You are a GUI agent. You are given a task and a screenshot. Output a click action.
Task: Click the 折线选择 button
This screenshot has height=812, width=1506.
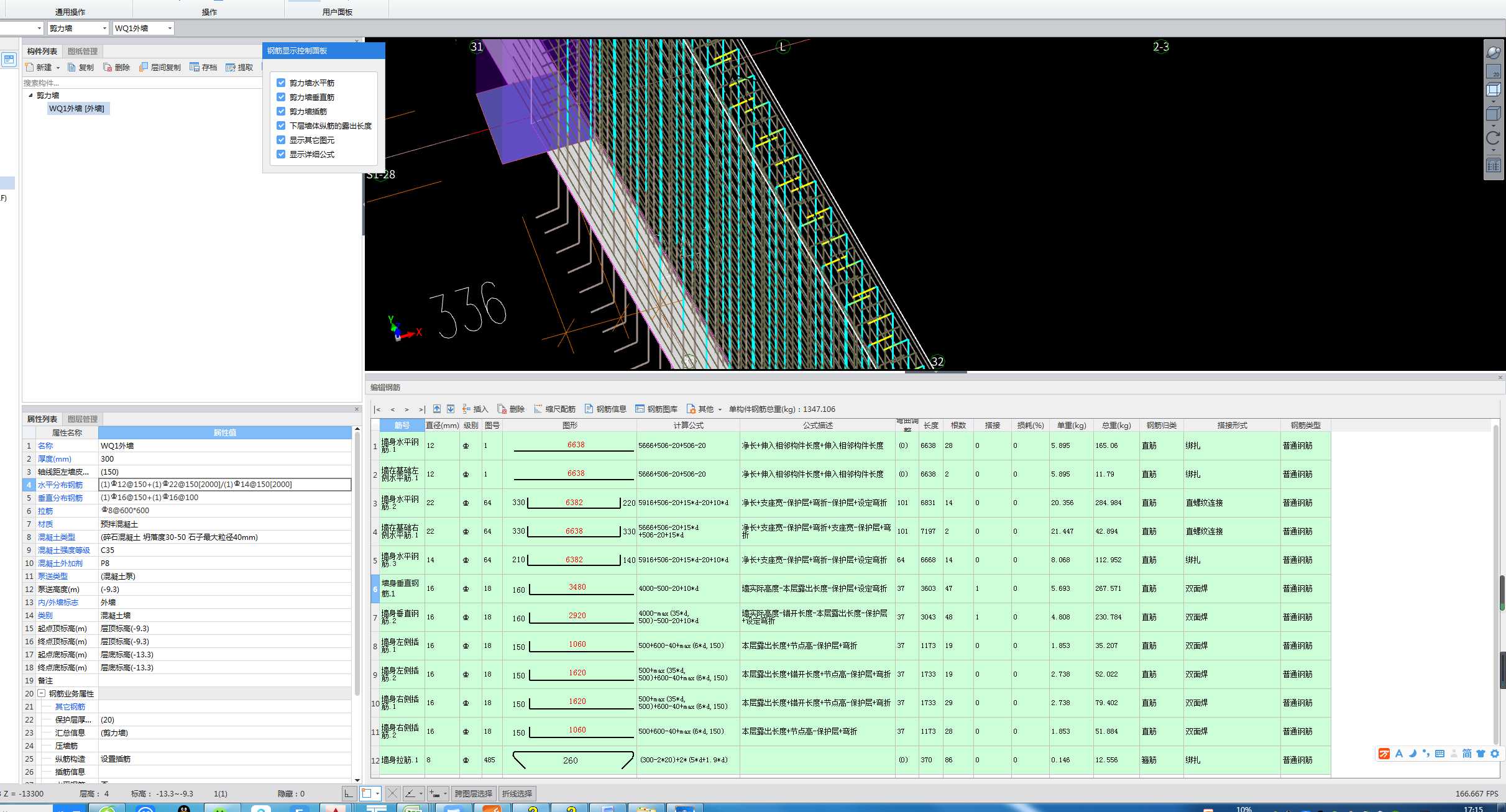(x=517, y=793)
